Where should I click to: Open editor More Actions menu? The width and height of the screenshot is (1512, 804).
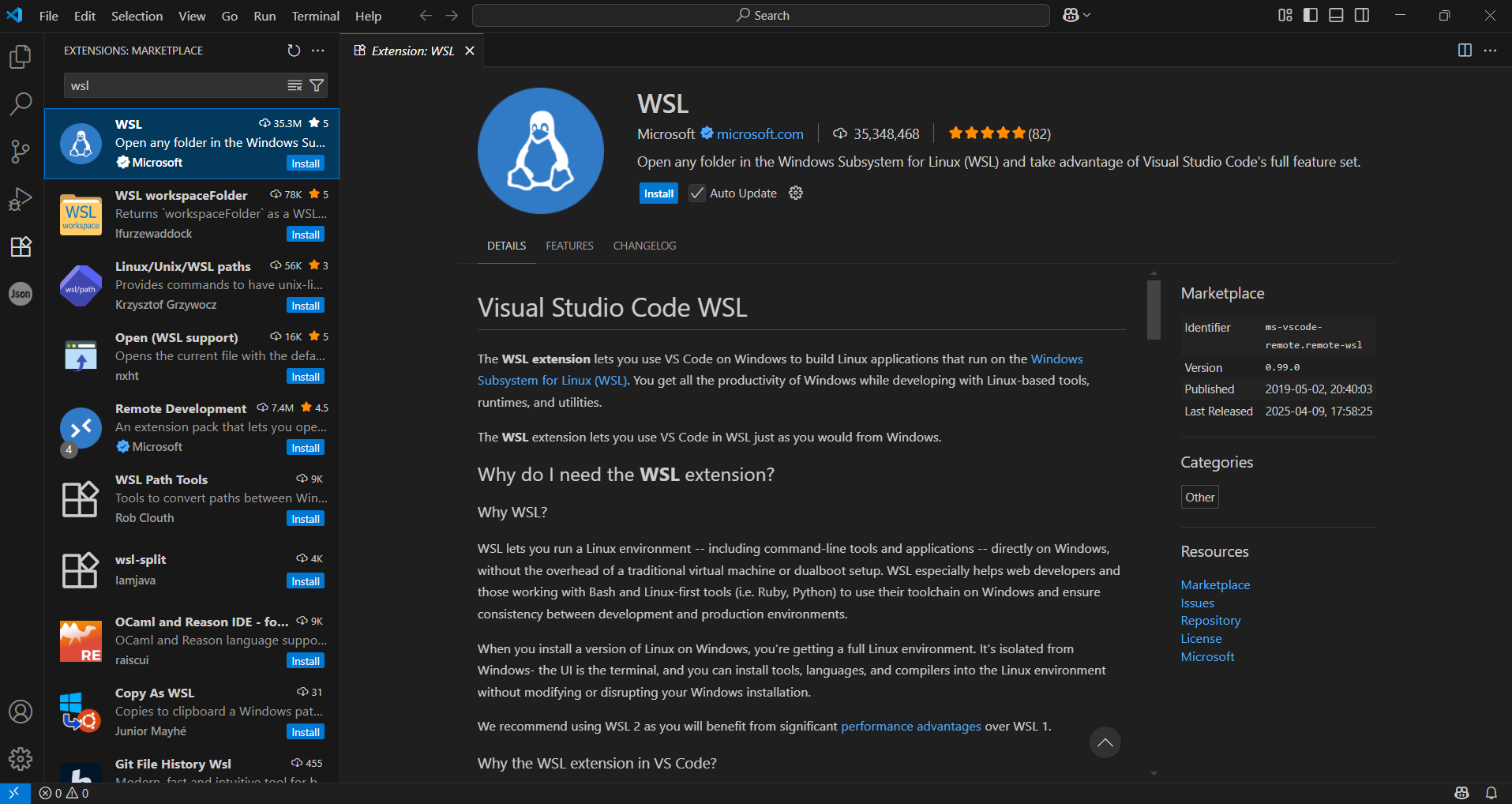pos(1490,51)
